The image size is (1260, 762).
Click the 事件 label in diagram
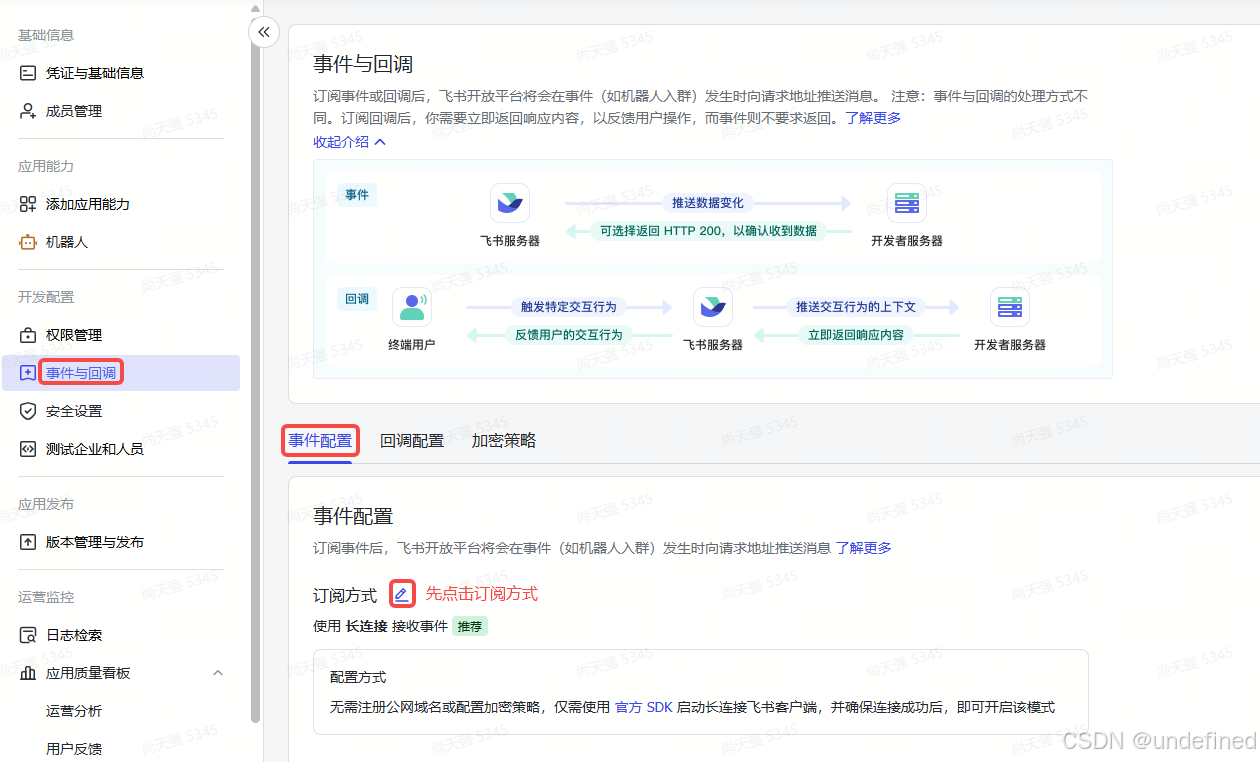tap(357, 195)
